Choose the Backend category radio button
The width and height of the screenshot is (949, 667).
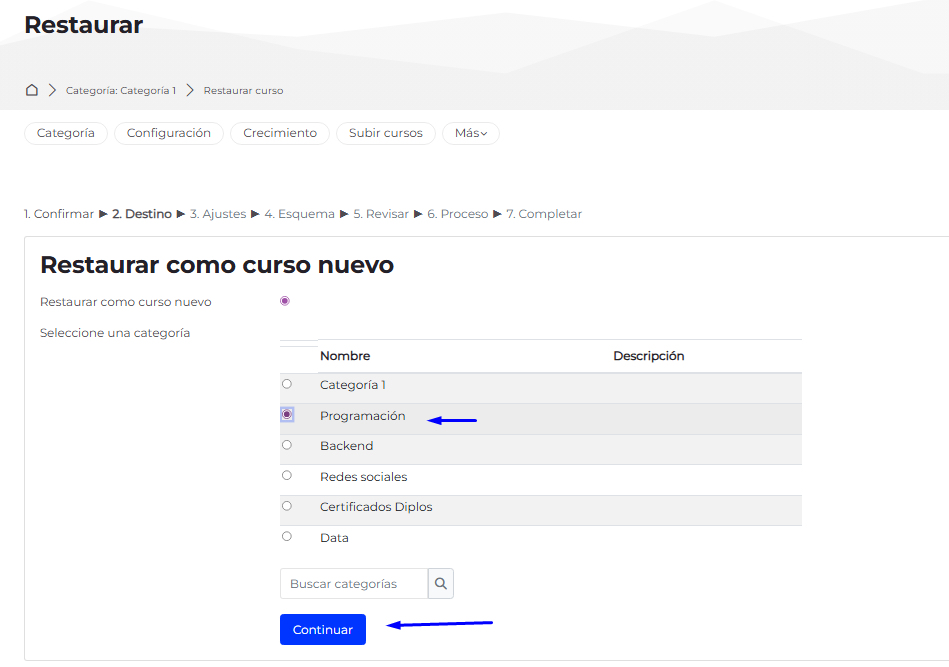coord(287,445)
